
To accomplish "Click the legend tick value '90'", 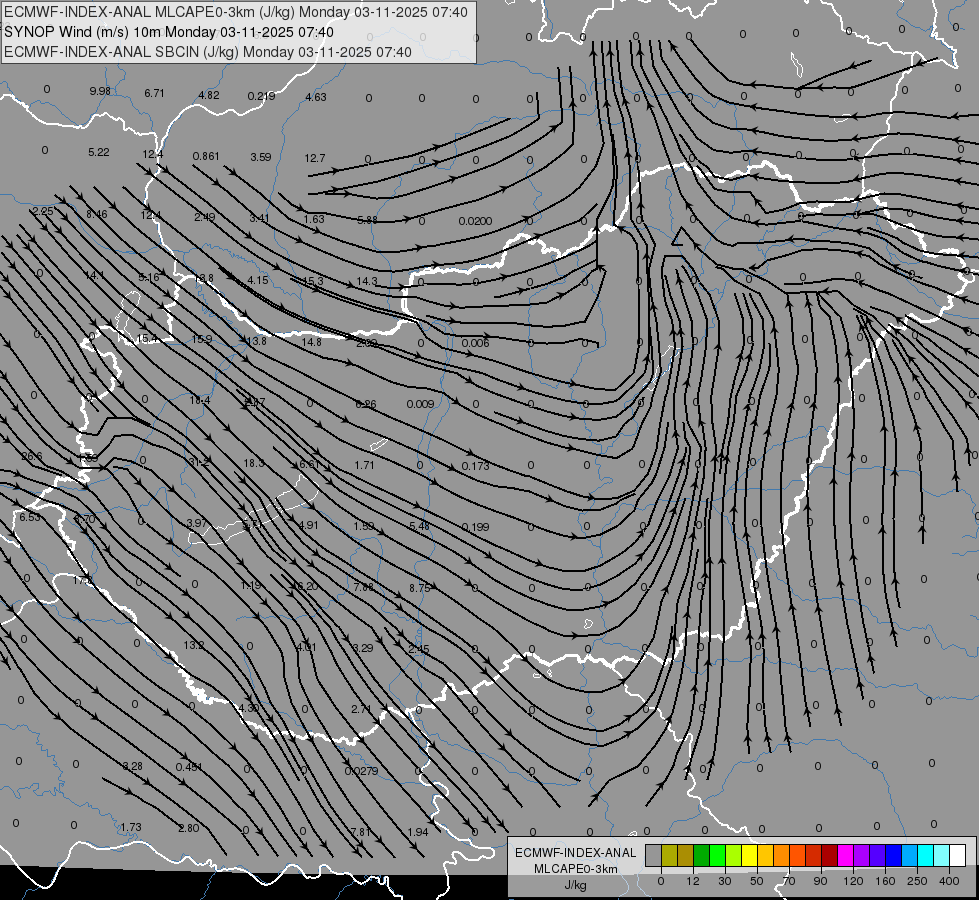I will click(x=820, y=881).
